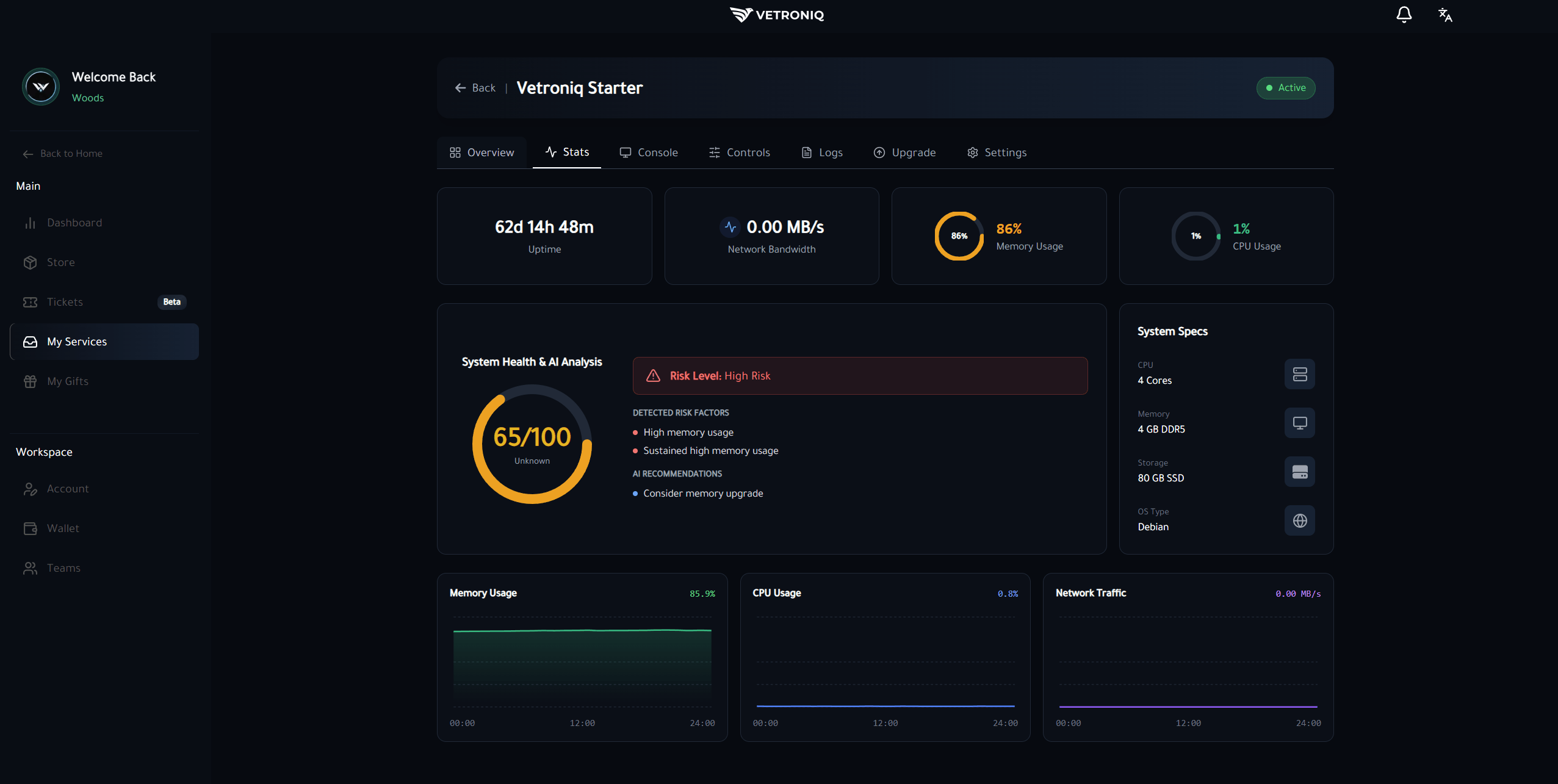1558x784 pixels.
Task: Open the Controls tab
Action: pyautogui.click(x=740, y=153)
